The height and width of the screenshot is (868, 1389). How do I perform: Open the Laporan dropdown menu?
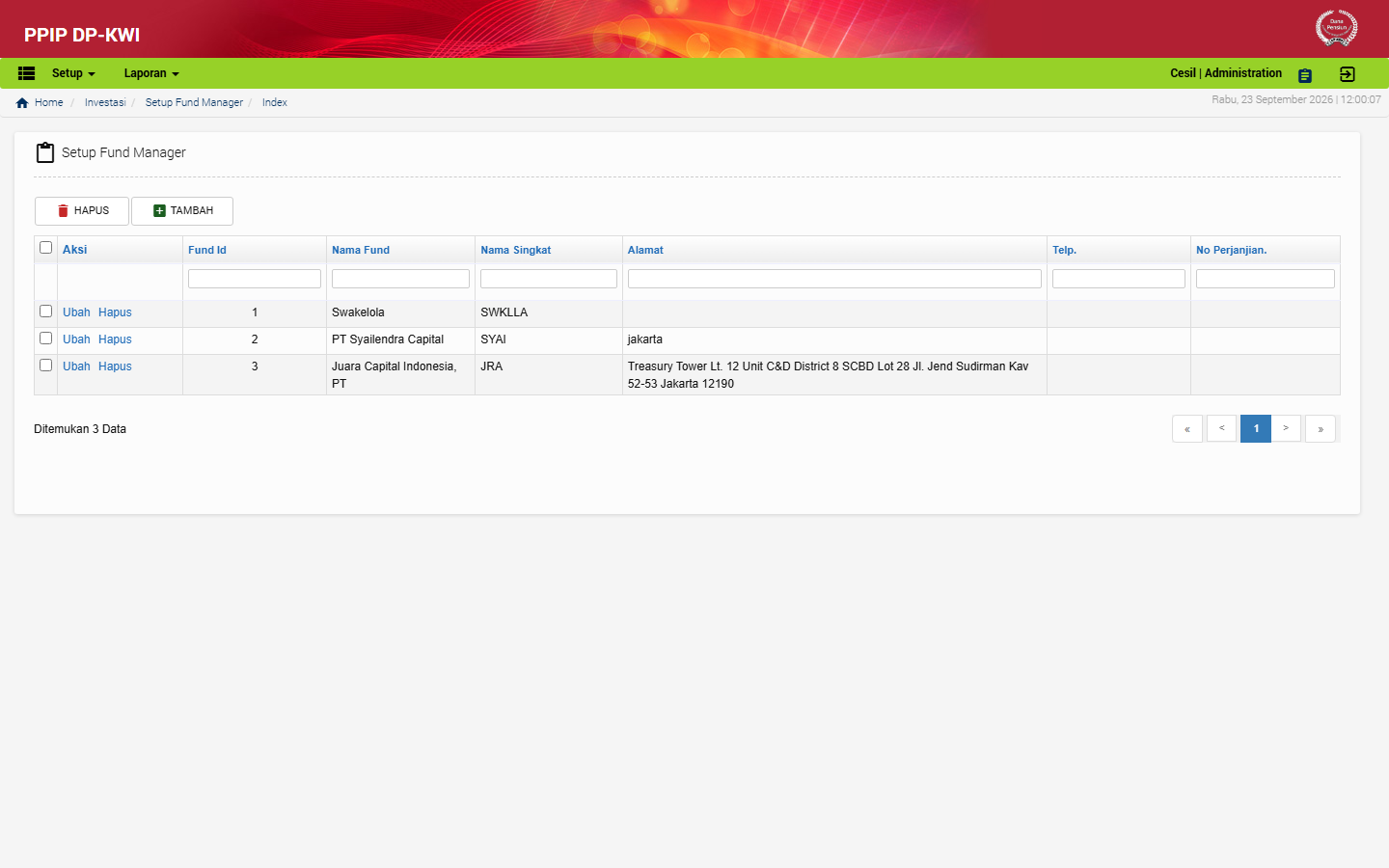tap(151, 73)
